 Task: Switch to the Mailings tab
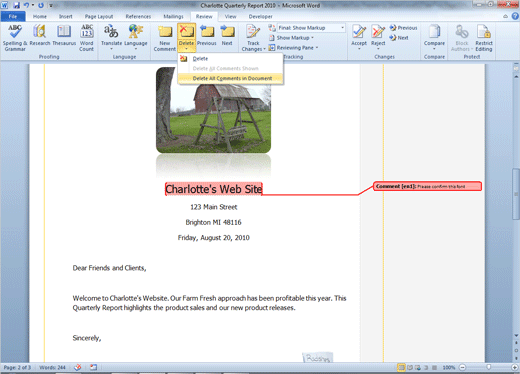(173, 16)
